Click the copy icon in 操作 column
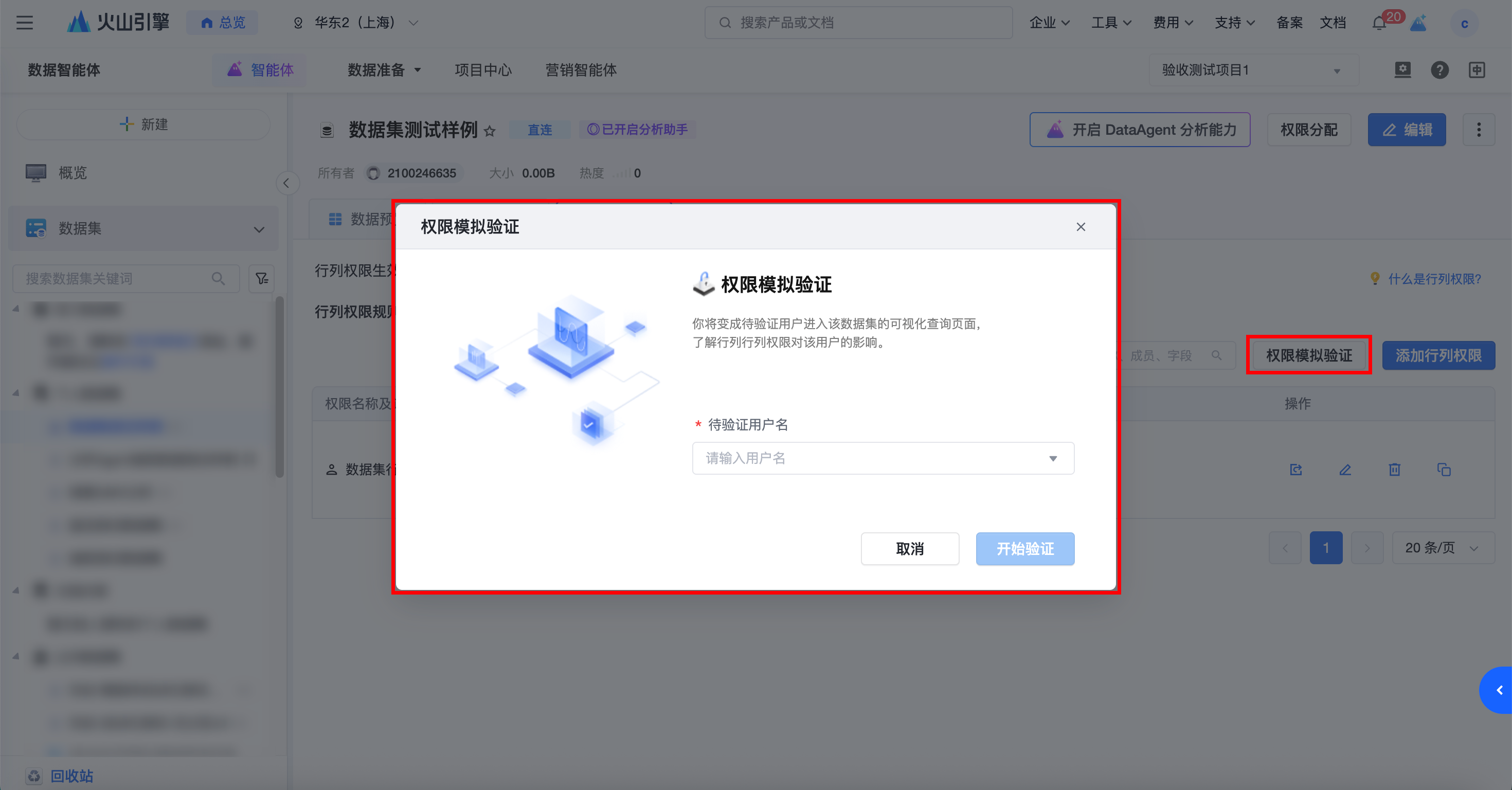This screenshot has width=1512, height=790. pos(1444,470)
